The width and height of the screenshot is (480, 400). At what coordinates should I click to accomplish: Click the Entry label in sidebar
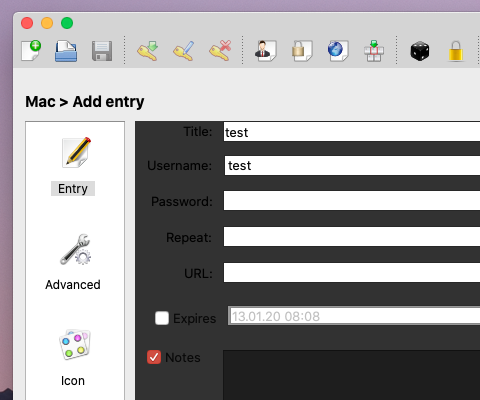pyautogui.click(x=73, y=189)
